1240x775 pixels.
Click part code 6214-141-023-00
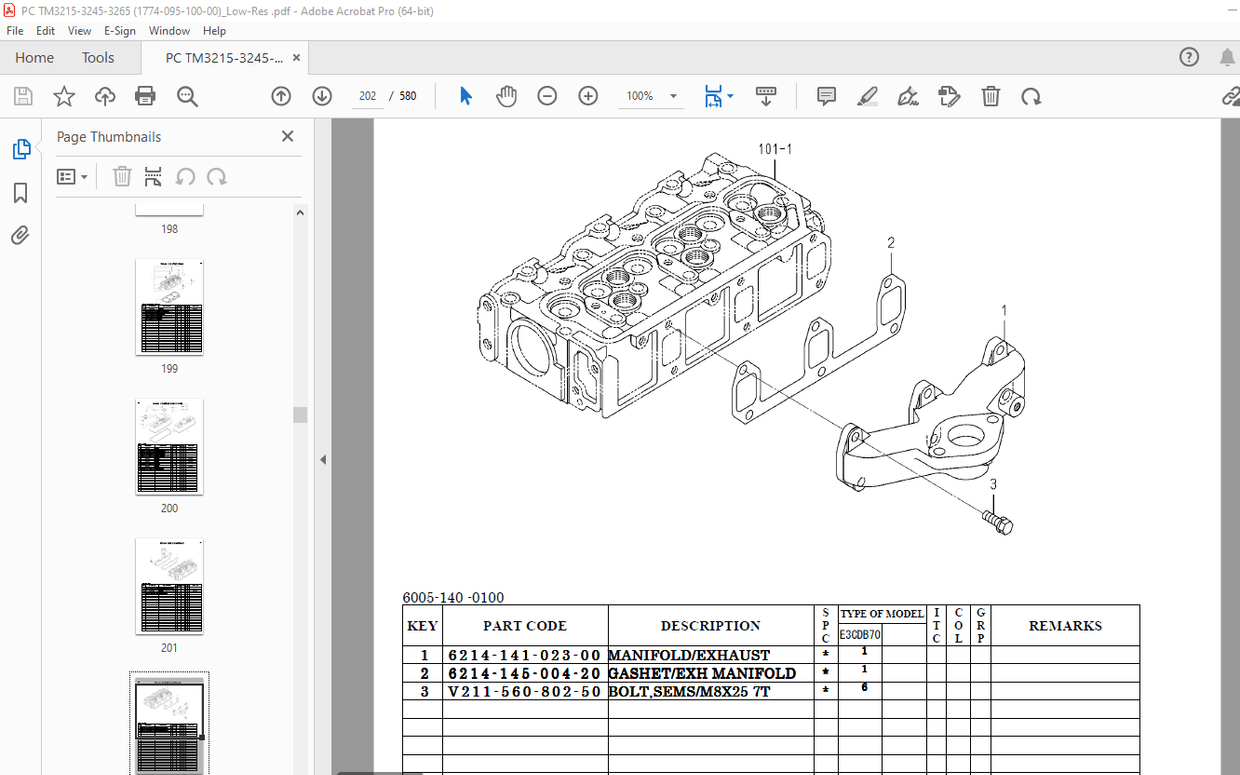(x=524, y=655)
